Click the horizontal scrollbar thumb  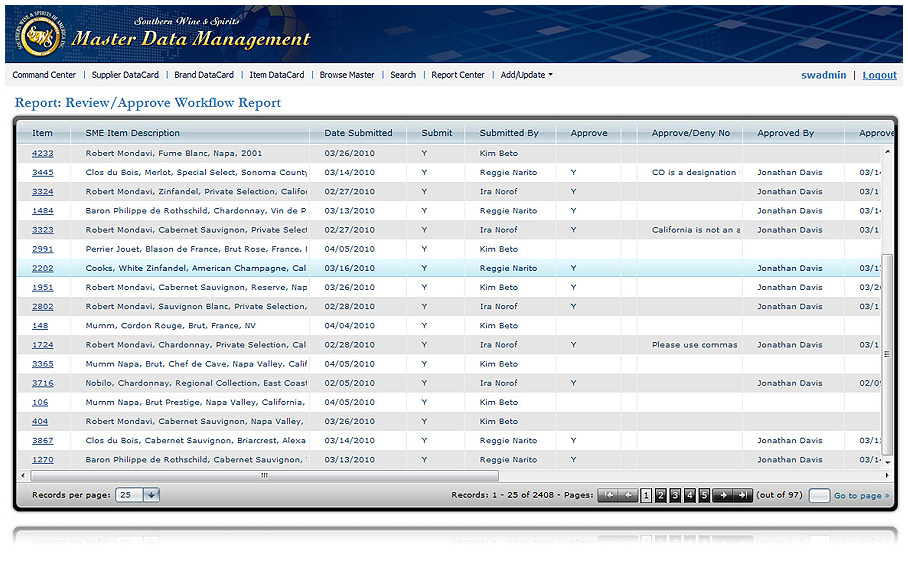pos(265,476)
